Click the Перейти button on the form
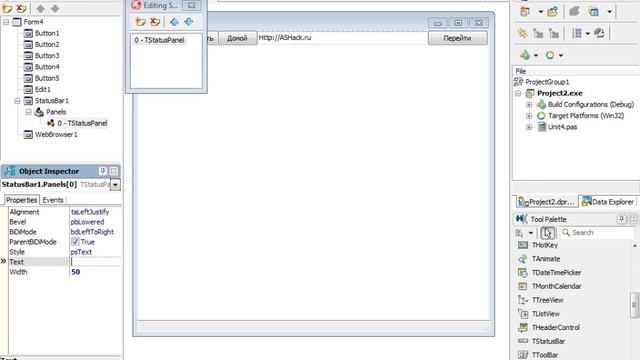 (x=458, y=38)
